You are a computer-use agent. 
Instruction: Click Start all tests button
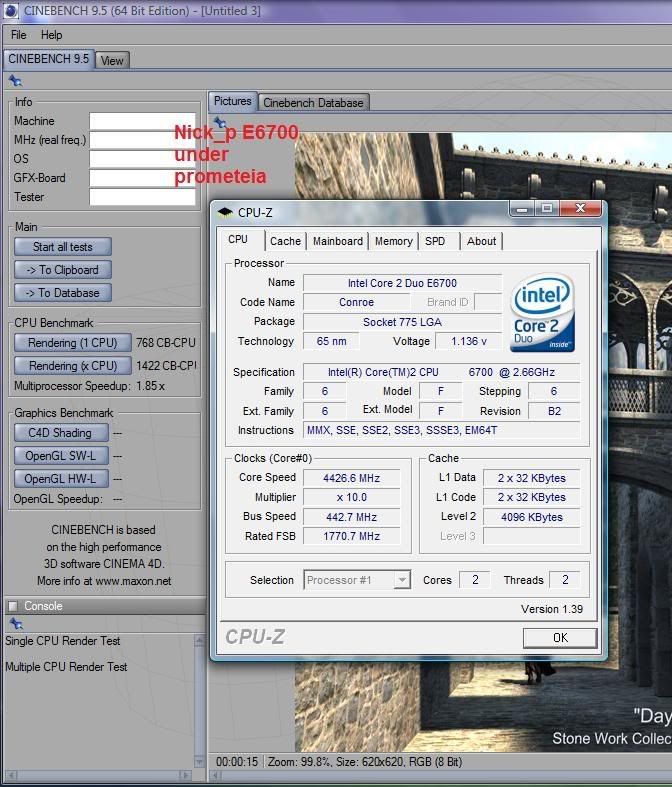click(x=63, y=247)
